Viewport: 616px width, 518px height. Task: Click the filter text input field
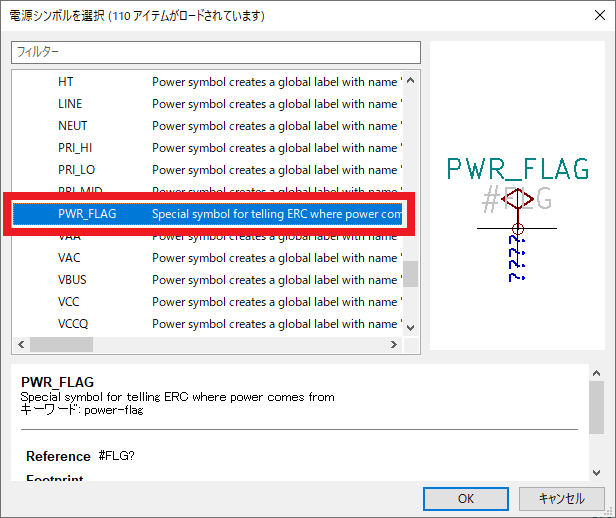coord(216,52)
